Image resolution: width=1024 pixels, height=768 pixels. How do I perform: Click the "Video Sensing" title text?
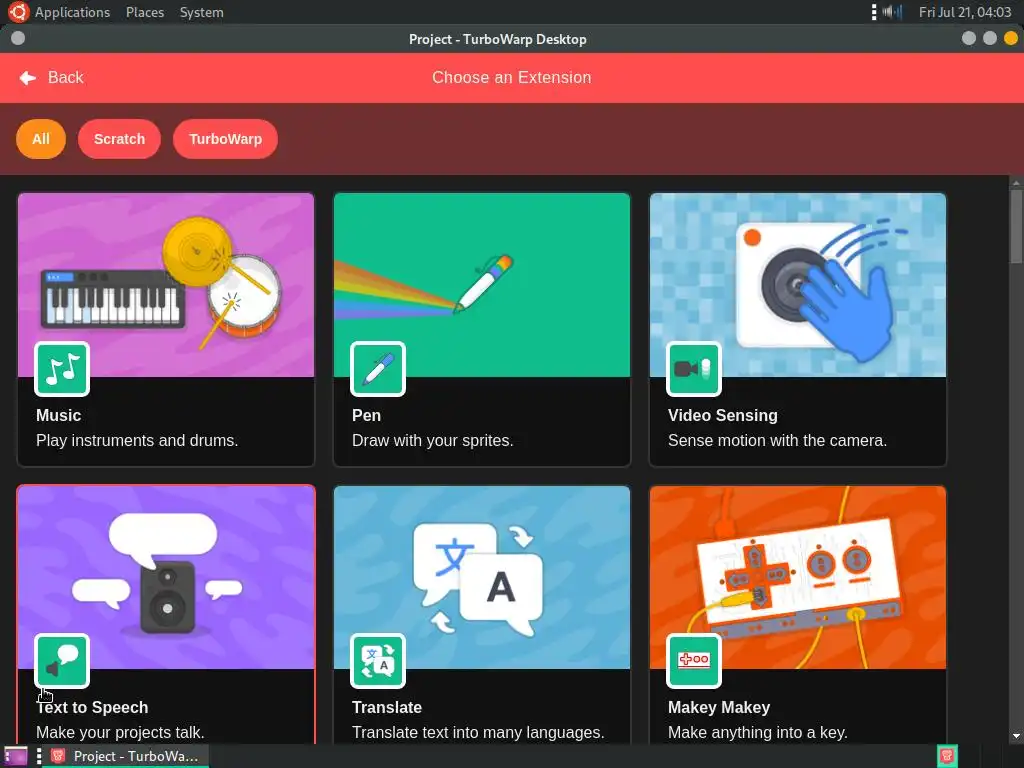click(x=723, y=415)
